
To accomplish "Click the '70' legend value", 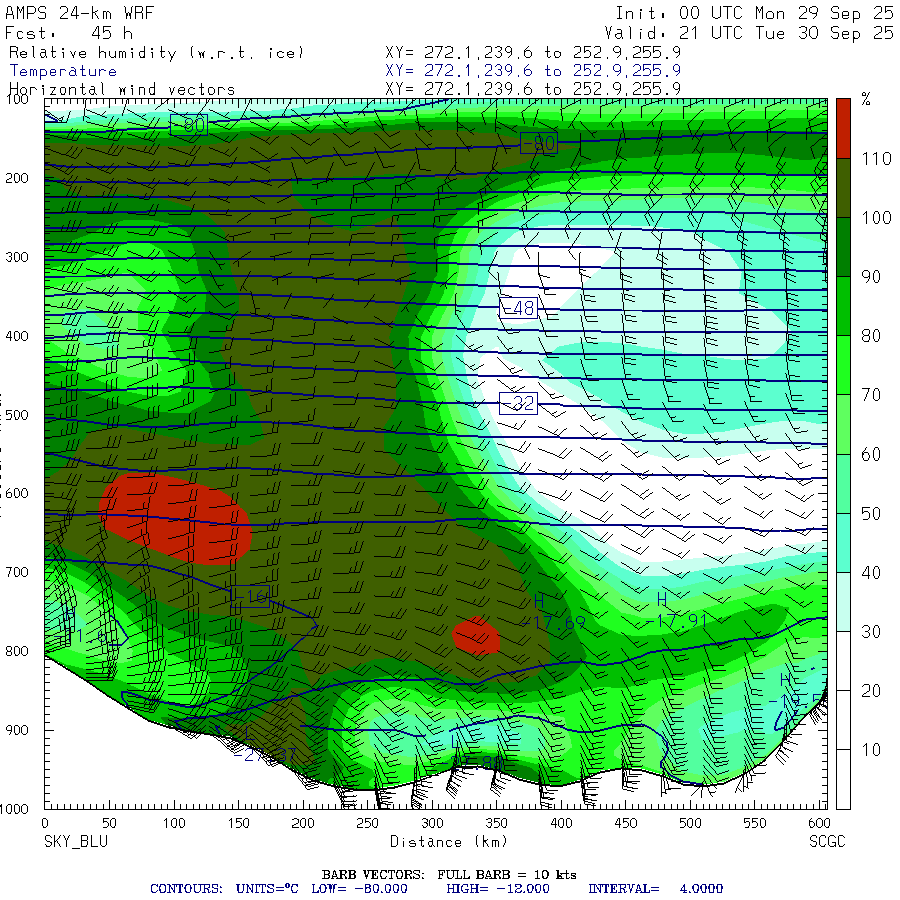I will pyautogui.click(x=871, y=395).
